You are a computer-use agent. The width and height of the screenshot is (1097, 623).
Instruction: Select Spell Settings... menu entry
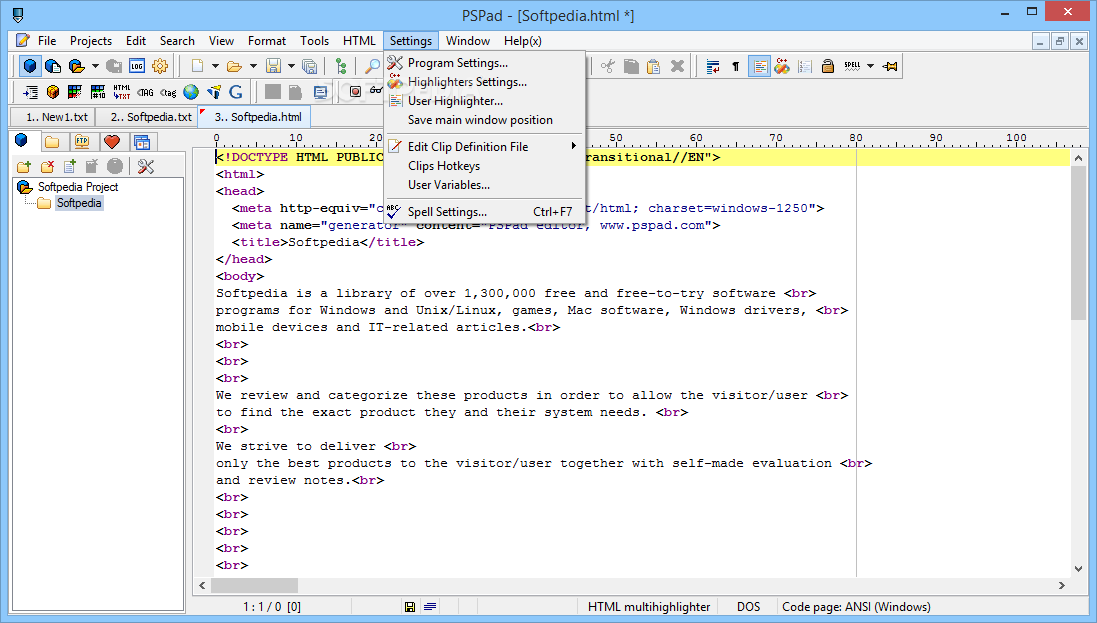pyautogui.click(x=484, y=211)
